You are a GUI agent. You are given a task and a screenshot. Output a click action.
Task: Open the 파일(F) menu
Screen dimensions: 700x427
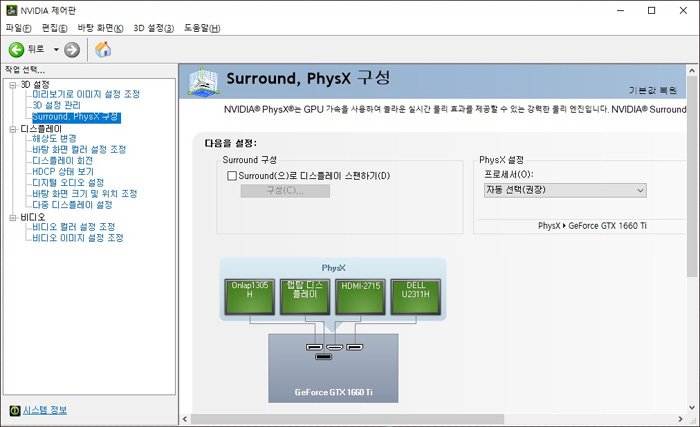[x=18, y=28]
